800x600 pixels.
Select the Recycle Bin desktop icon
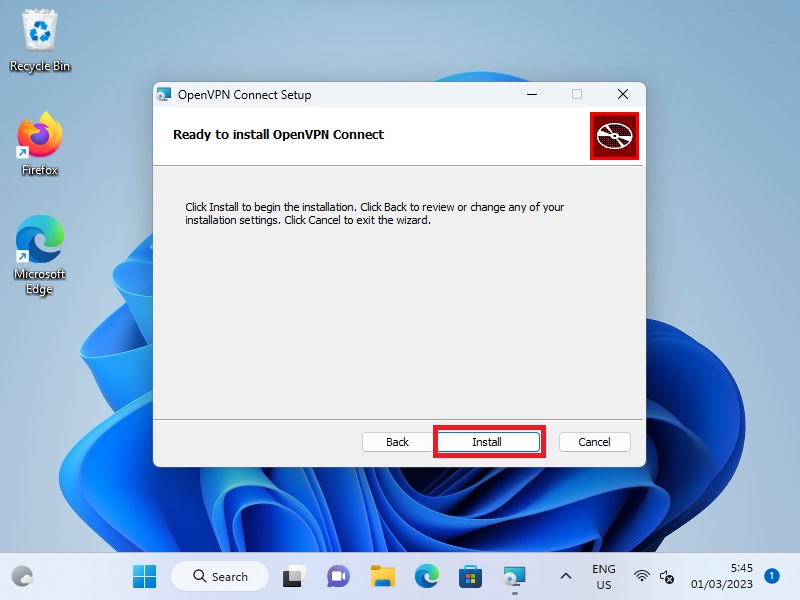click(40, 42)
